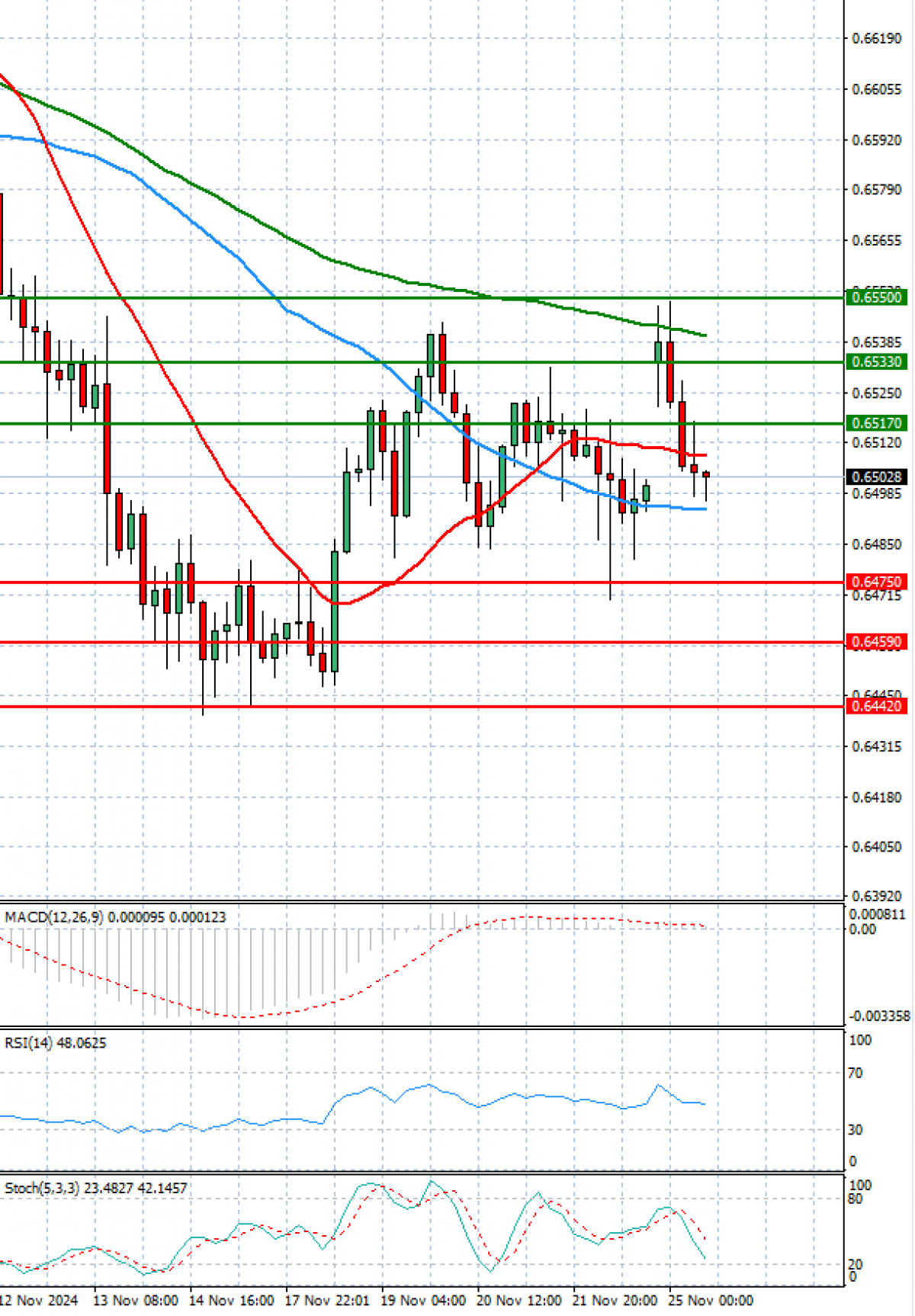Click the RSI scale level 70
Screen dimensions: 915x1316
[x=856, y=1074]
